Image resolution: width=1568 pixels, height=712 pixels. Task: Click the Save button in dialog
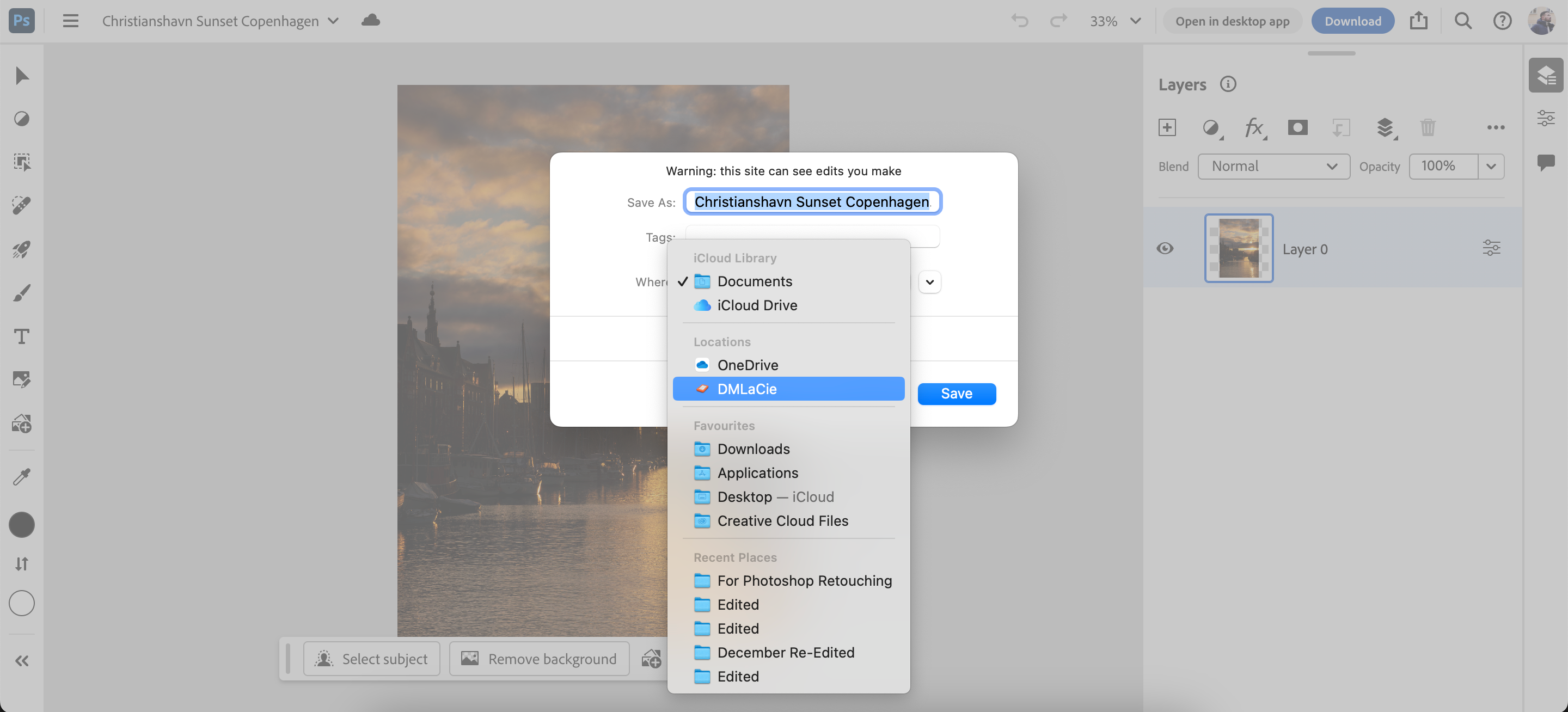click(x=956, y=394)
